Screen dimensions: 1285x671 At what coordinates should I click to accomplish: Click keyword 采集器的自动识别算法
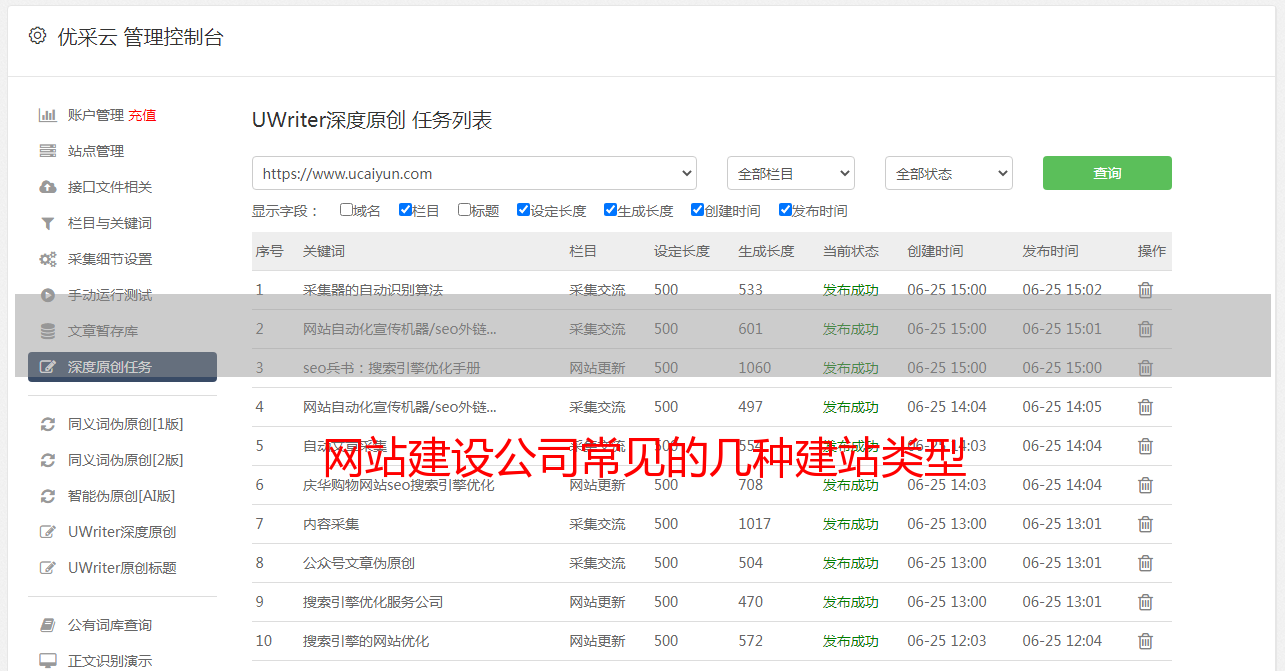click(373, 290)
